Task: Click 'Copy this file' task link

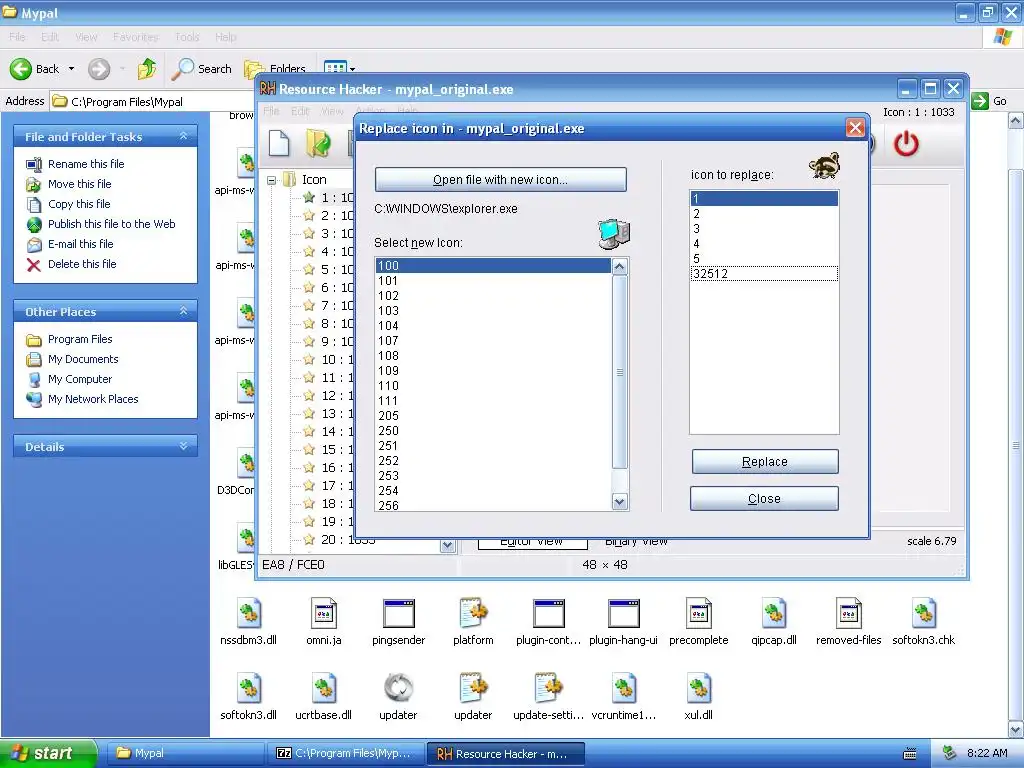Action: 79,204
